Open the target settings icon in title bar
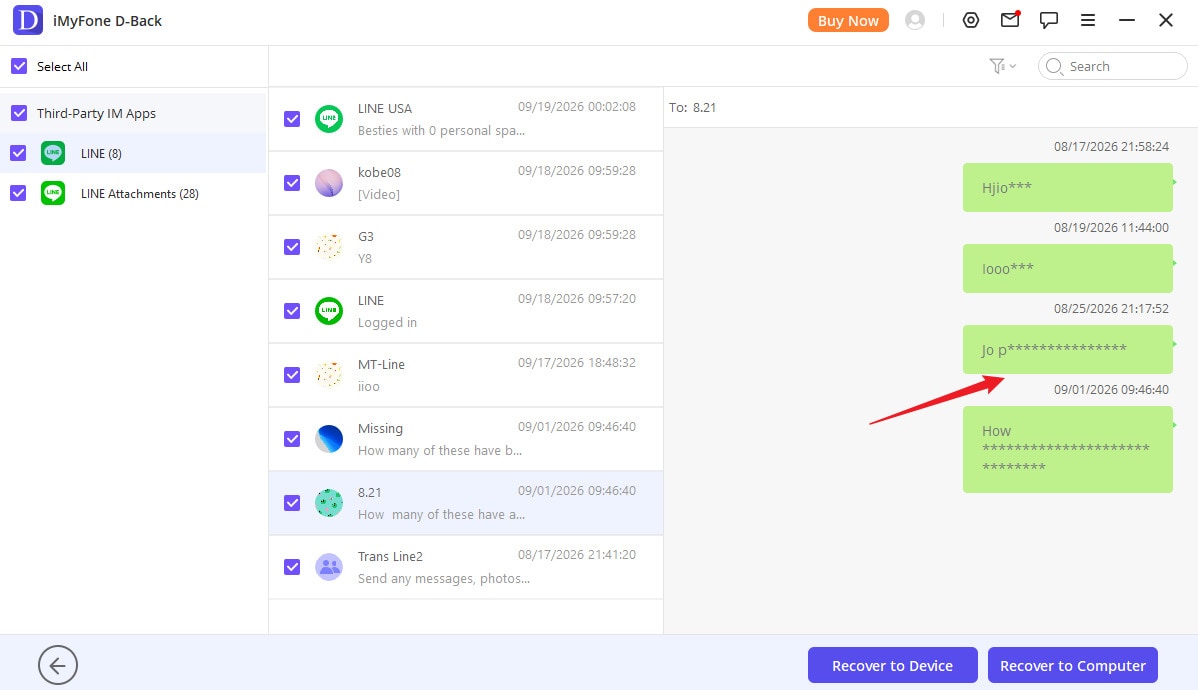Image resolution: width=1198 pixels, height=690 pixels. pyautogui.click(x=970, y=21)
